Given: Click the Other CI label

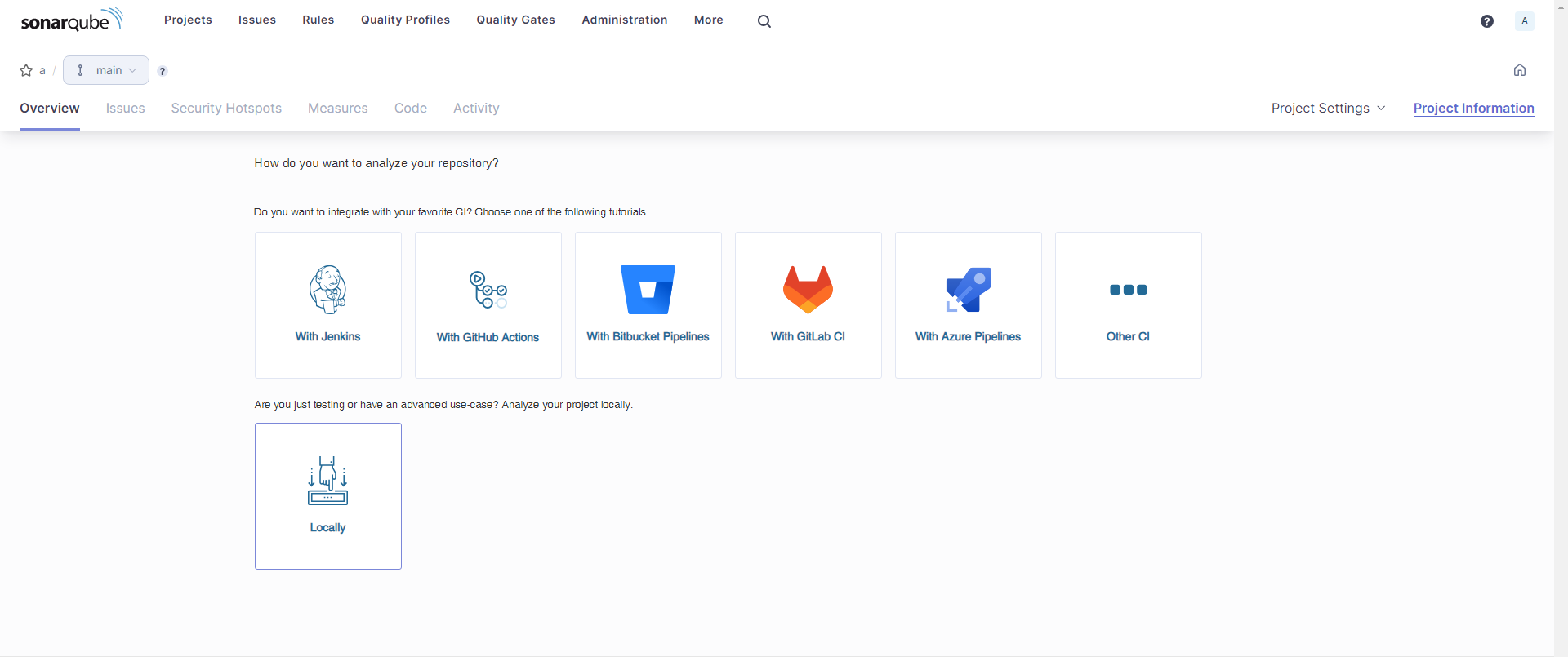Looking at the screenshot, I should pyautogui.click(x=1129, y=336).
